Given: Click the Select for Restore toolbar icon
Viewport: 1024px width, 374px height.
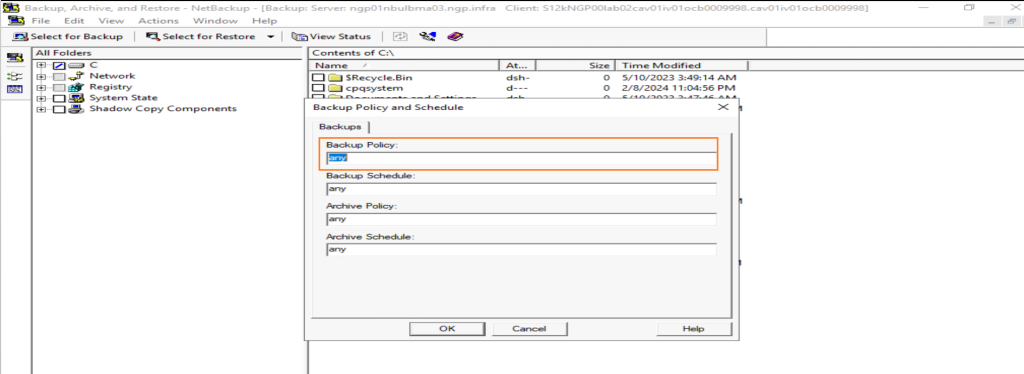Looking at the screenshot, I should [x=200, y=37].
